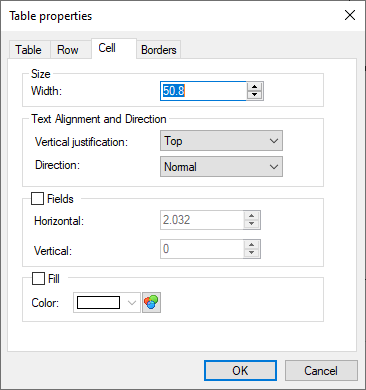Enable the Fields checkbox
Image resolution: width=366 pixels, height=390 pixels.
(37, 199)
